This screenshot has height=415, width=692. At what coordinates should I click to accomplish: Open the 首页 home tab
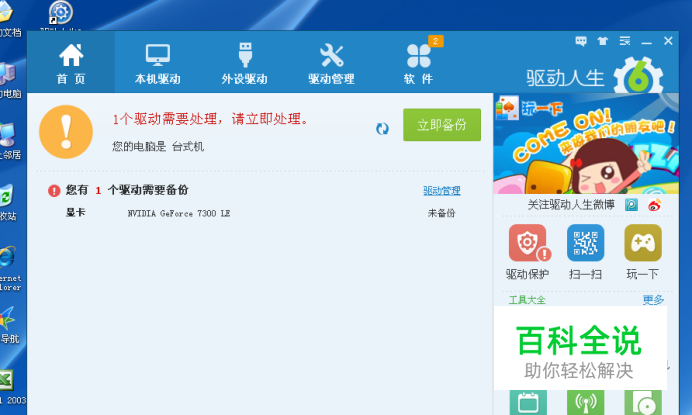[71, 63]
